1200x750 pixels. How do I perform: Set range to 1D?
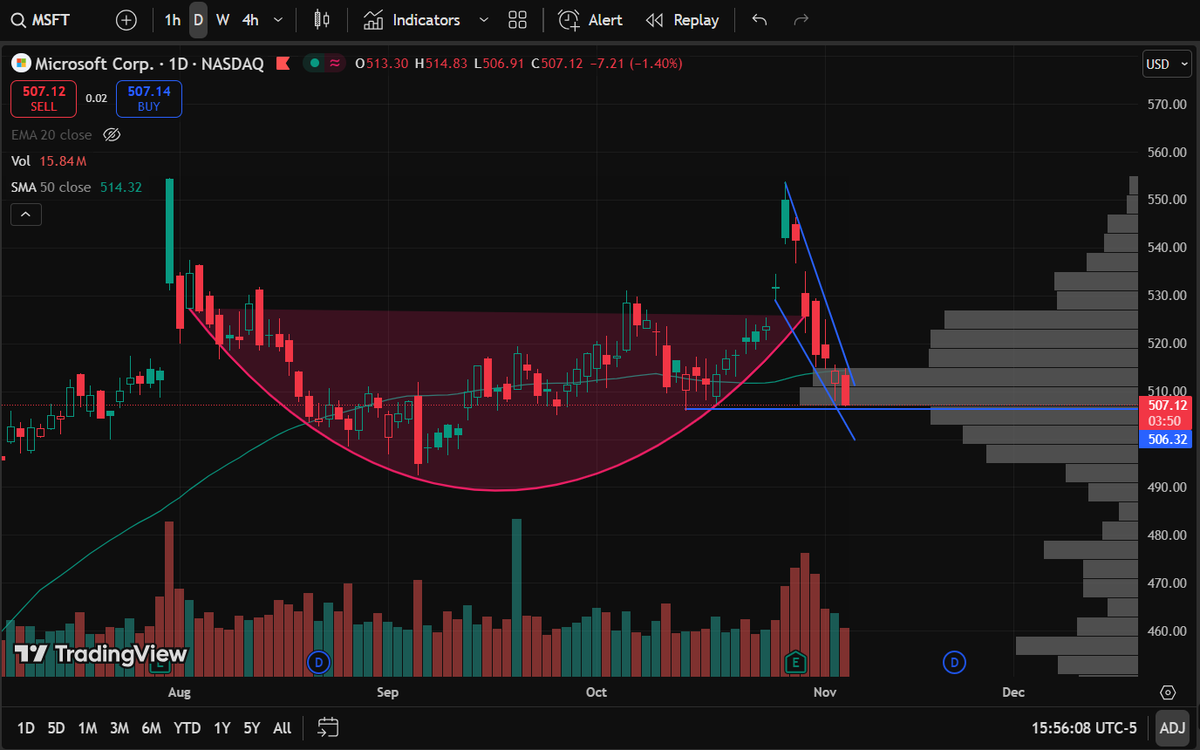point(26,728)
